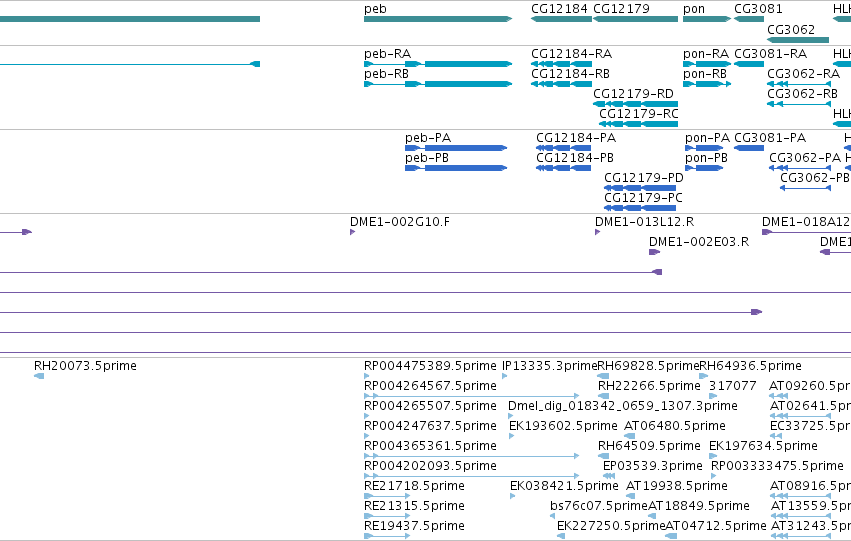Screen dimensions: 851x541
Task: Open pon-RB transcript
Action: (x=707, y=84)
